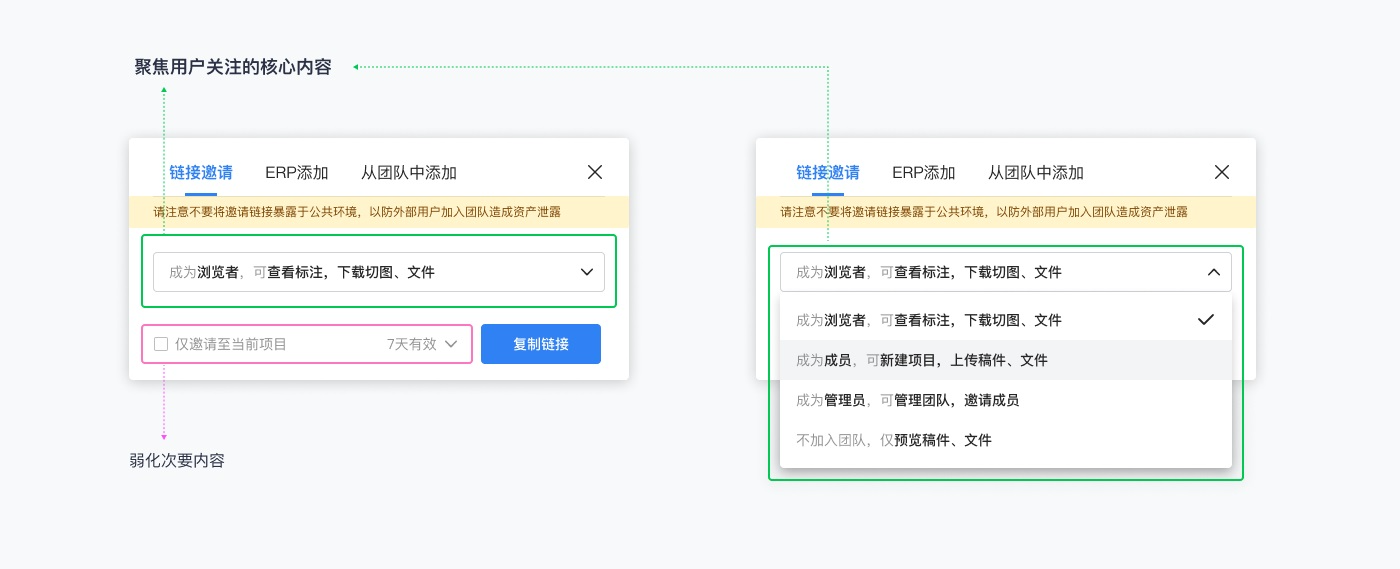Tick the 仅邀请至当前项目 checkbox

161,344
